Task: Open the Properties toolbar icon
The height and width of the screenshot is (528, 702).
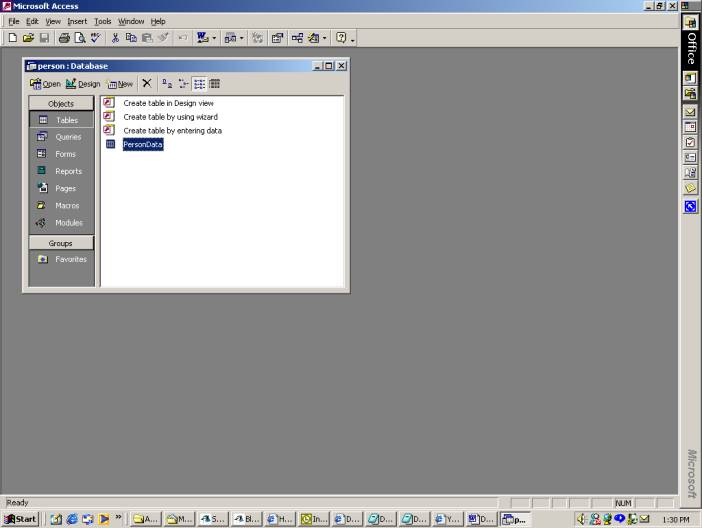Action: pos(278,38)
